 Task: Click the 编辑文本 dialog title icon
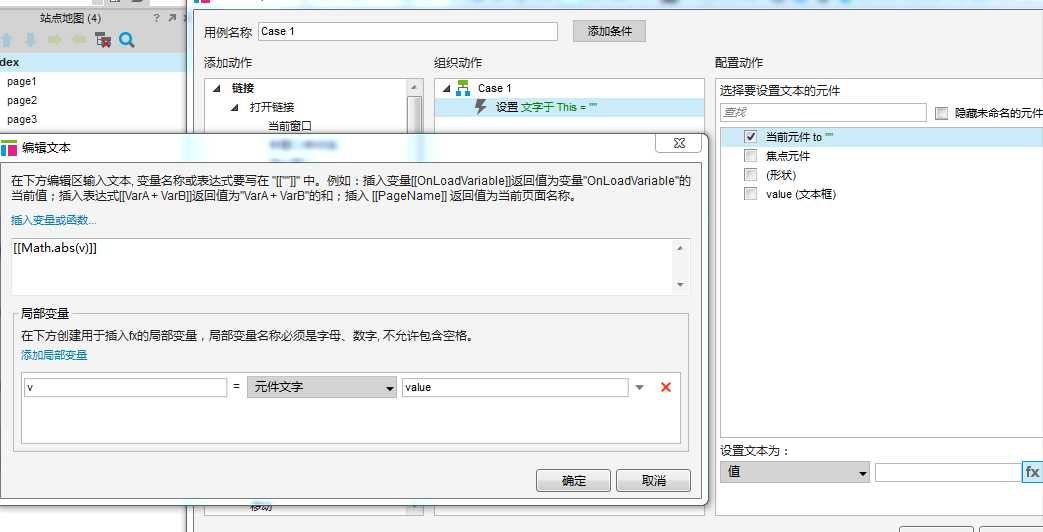[9, 148]
